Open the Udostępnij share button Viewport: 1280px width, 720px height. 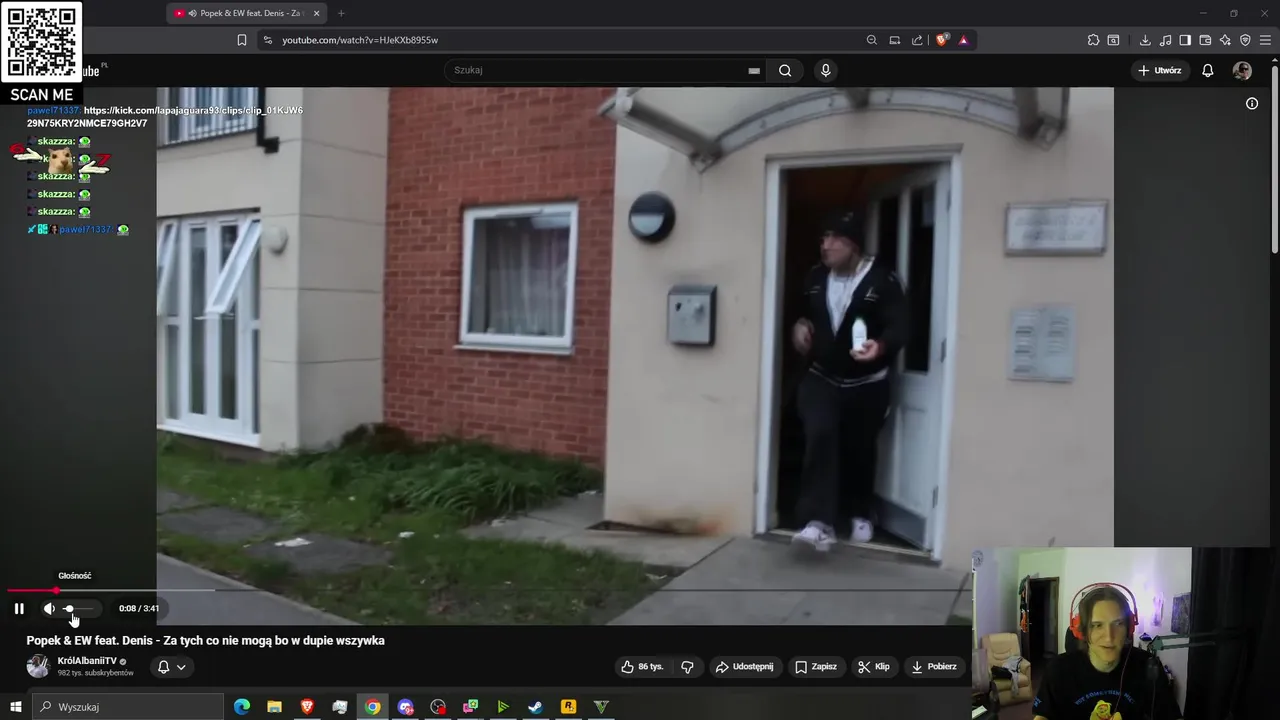pyautogui.click(x=745, y=667)
